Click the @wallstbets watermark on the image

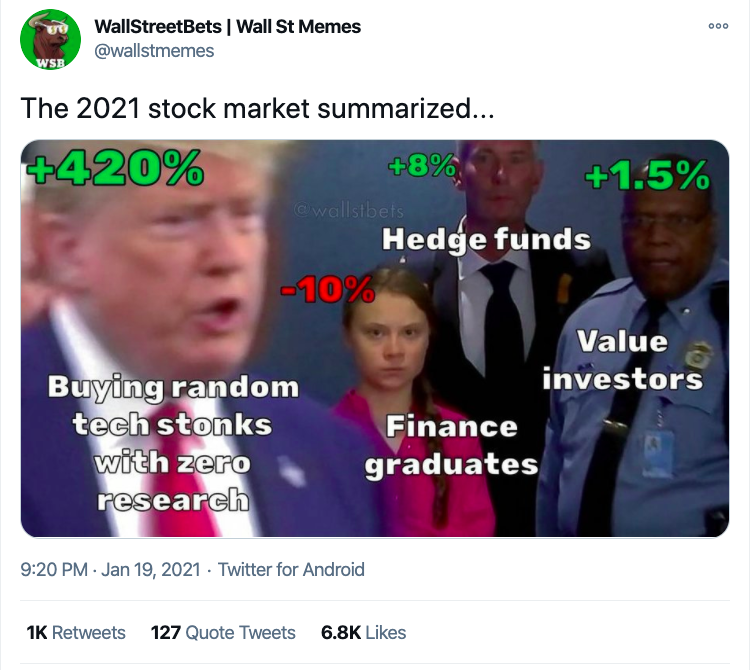(349, 210)
